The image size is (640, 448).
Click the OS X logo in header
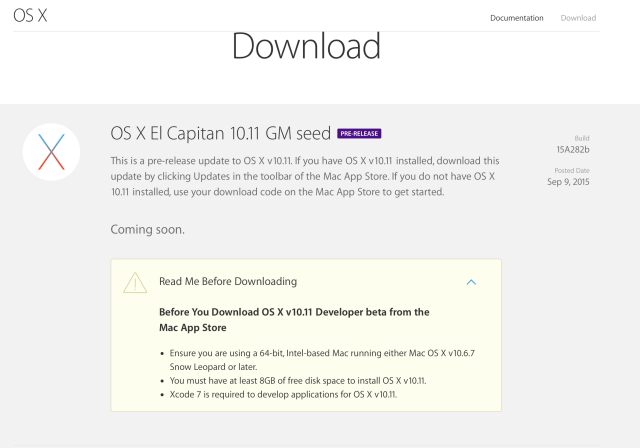(30, 16)
